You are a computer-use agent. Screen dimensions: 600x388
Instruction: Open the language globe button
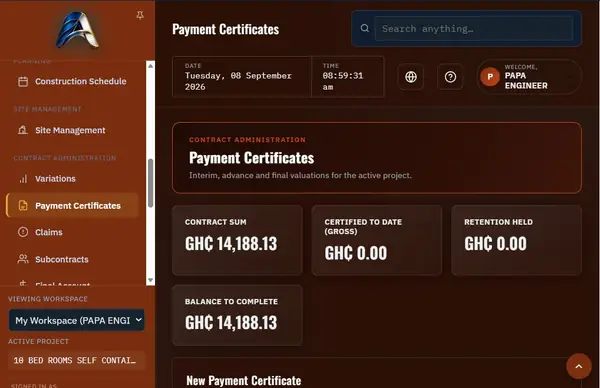[x=411, y=77]
